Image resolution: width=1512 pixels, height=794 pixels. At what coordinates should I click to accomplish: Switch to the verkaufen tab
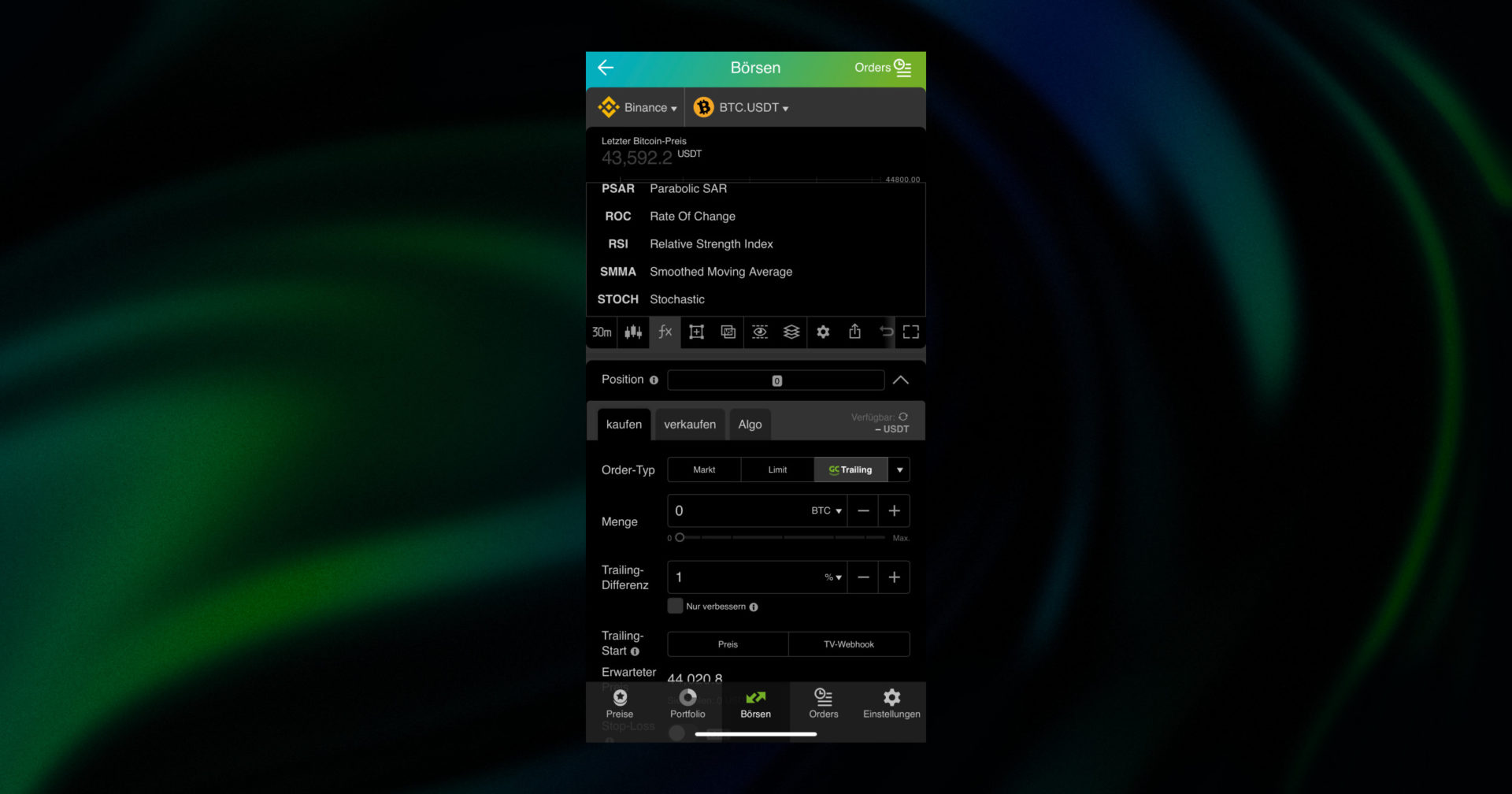tap(689, 424)
